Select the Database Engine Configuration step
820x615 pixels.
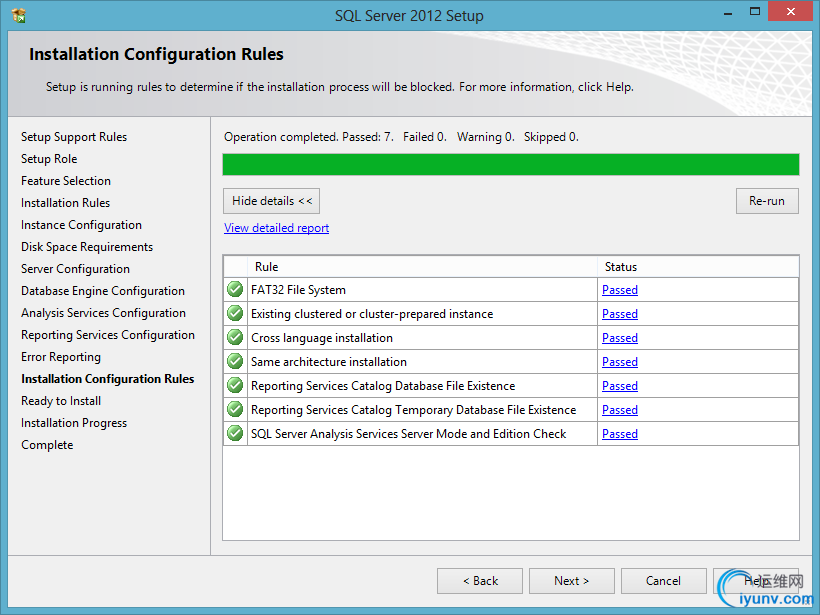tap(102, 291)
